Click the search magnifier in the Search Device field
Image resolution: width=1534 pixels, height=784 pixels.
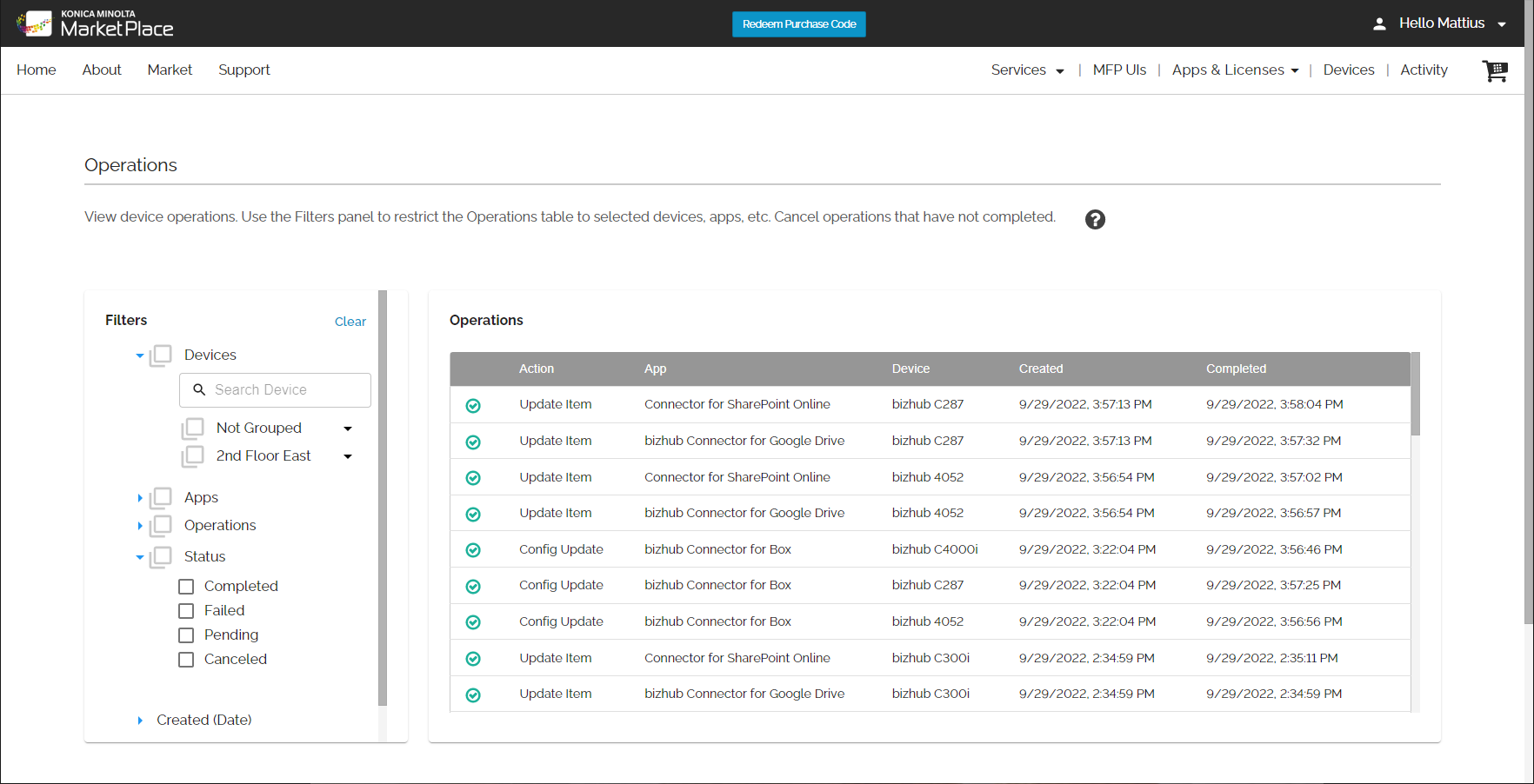(x=198, y=389)
